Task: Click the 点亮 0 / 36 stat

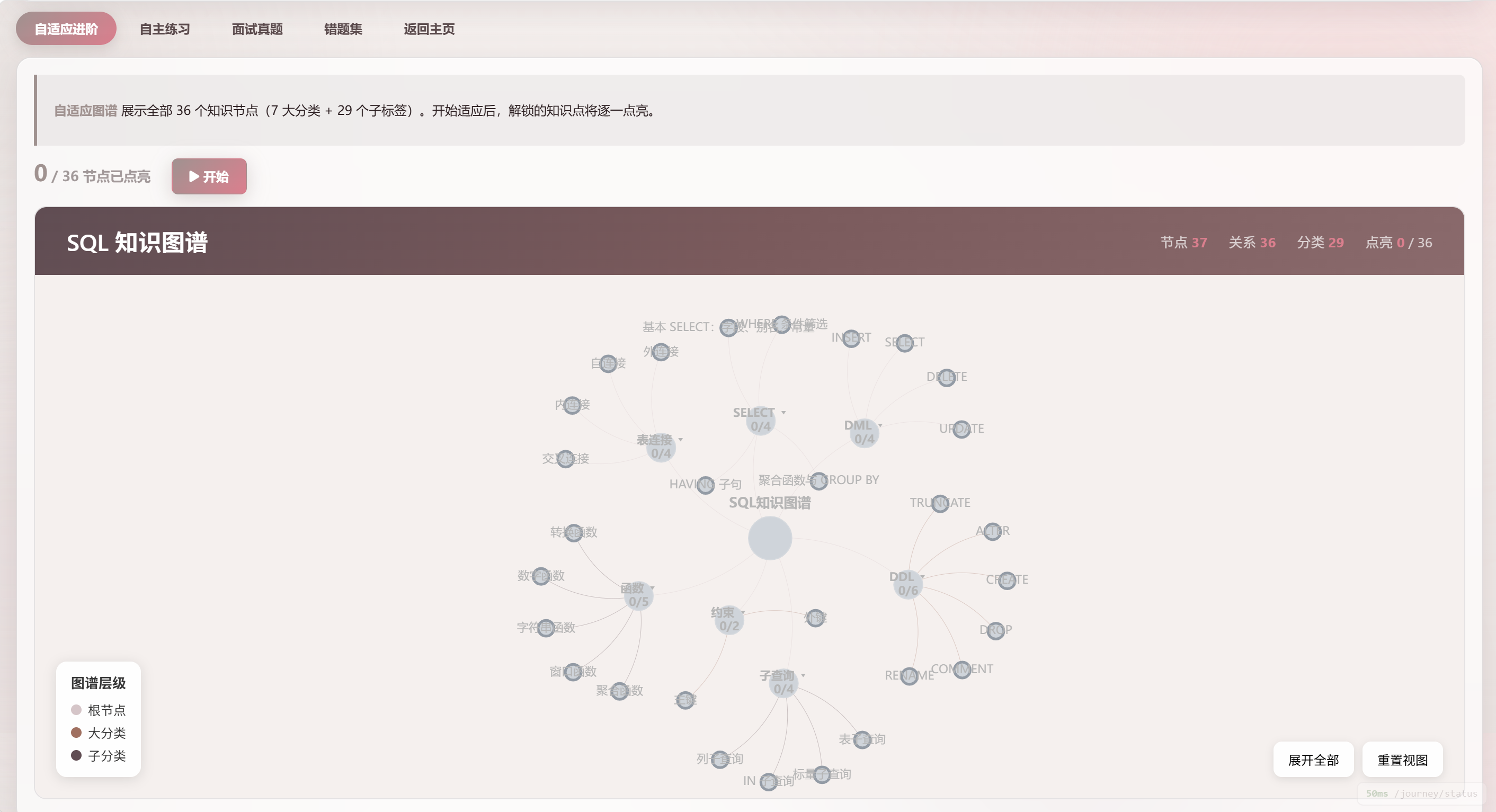Action: [1399, 242]
